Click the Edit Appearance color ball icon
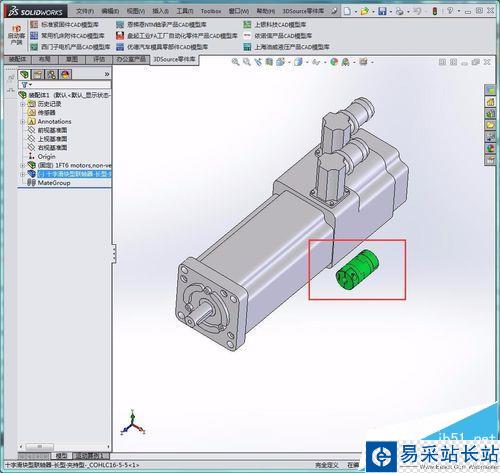 334,62
